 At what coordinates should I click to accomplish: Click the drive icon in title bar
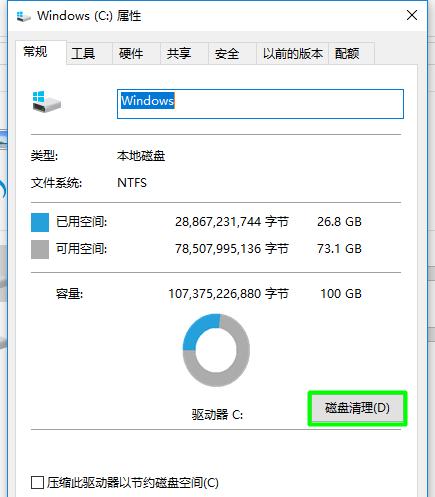click(23, 16)
